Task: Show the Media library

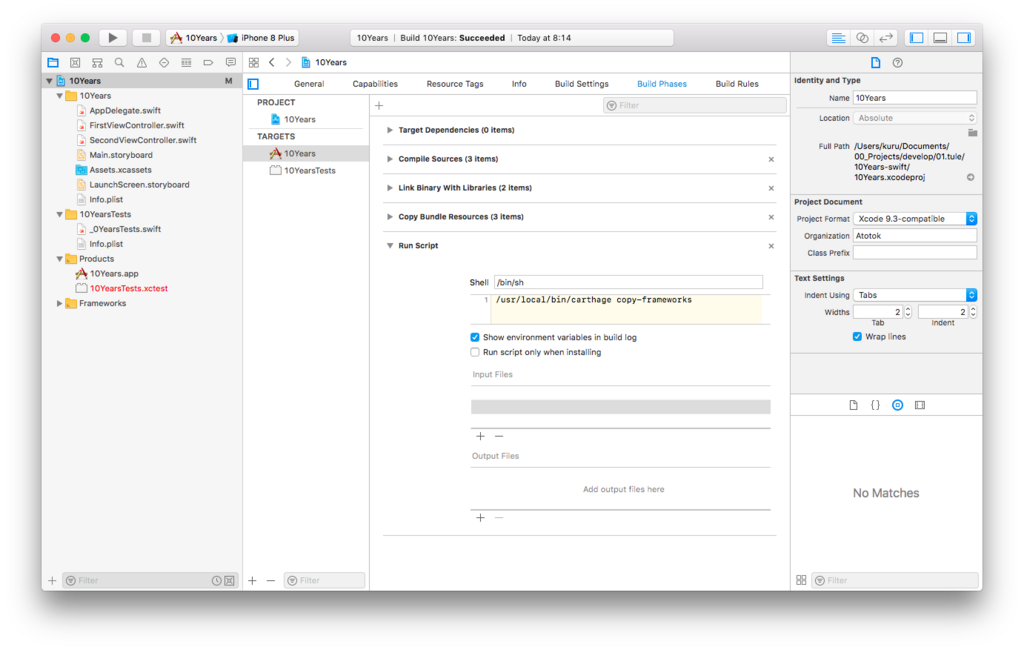Action: click(920, 405)
